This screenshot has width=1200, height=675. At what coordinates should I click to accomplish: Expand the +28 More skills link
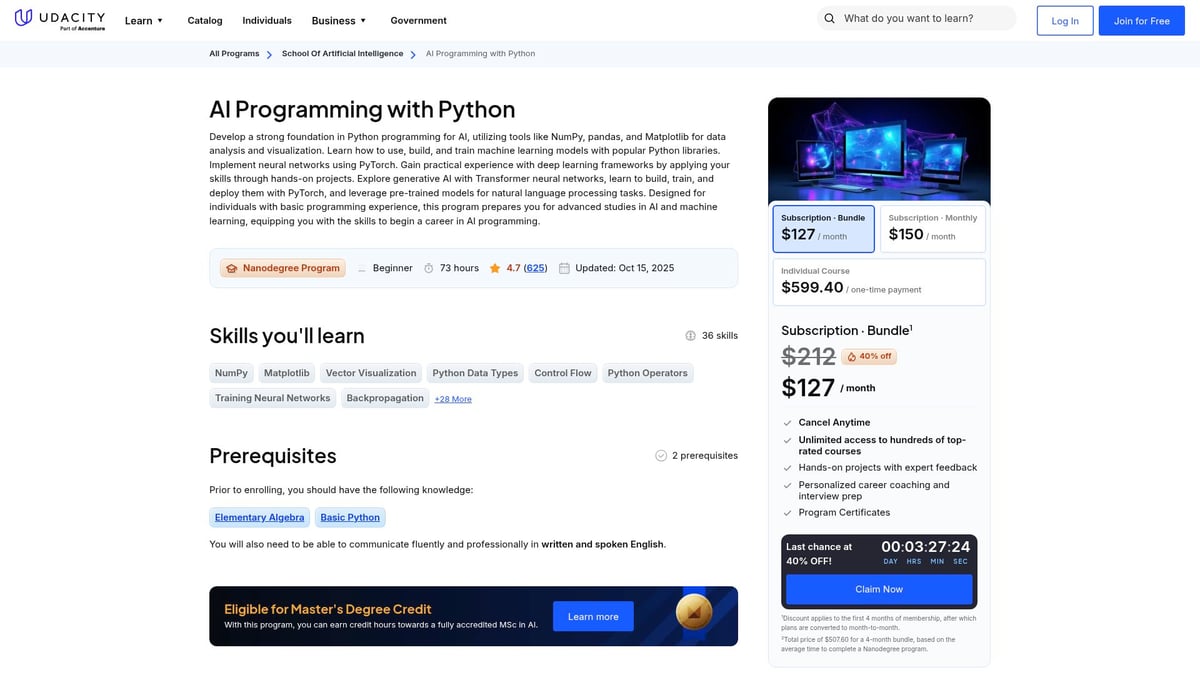(x=453, y=399)
